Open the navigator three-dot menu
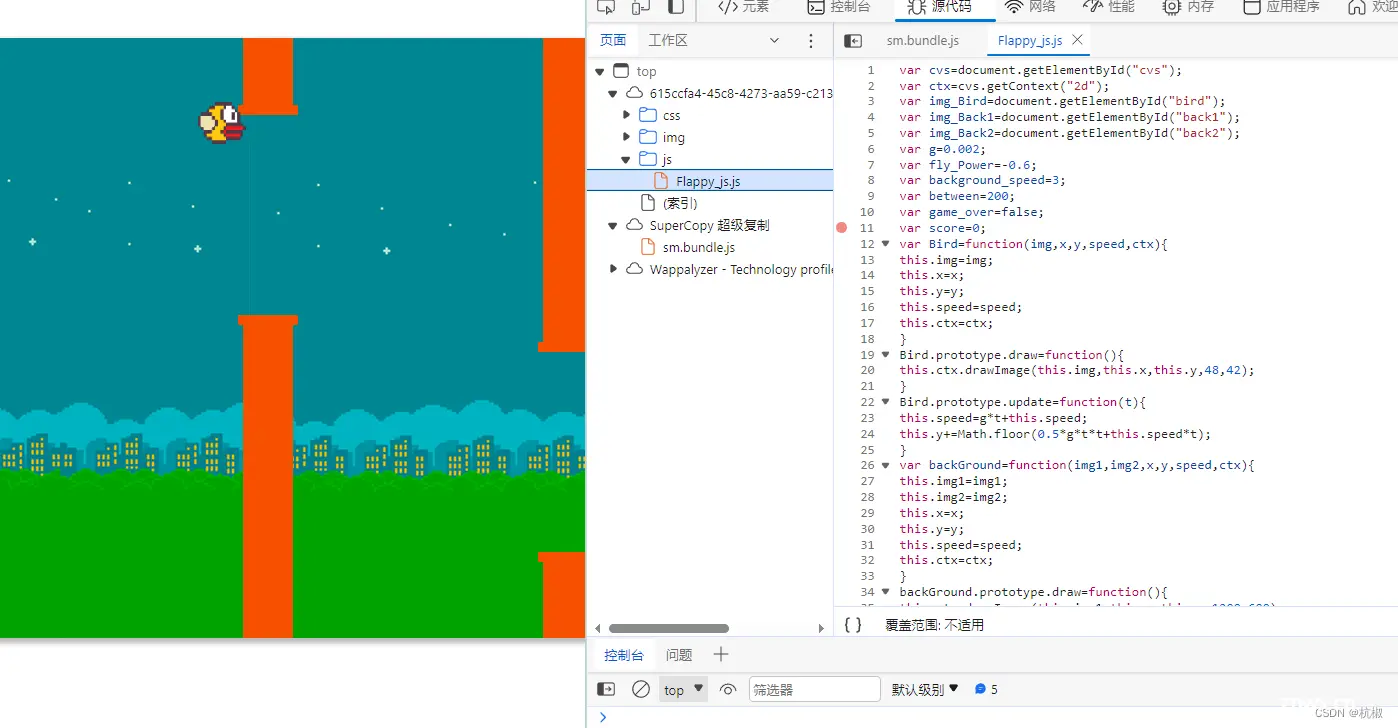This screenshot has width=1398, height=728. [811, 41]
